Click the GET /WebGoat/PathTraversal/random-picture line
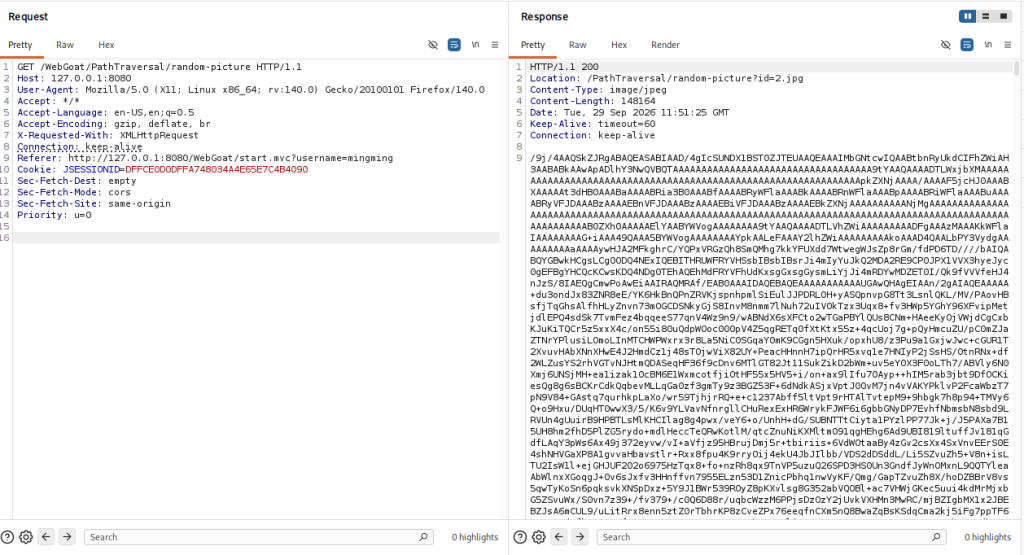The height and width of the screenshot is (555, 1024). pyautogui.click(x=159, y=67)
